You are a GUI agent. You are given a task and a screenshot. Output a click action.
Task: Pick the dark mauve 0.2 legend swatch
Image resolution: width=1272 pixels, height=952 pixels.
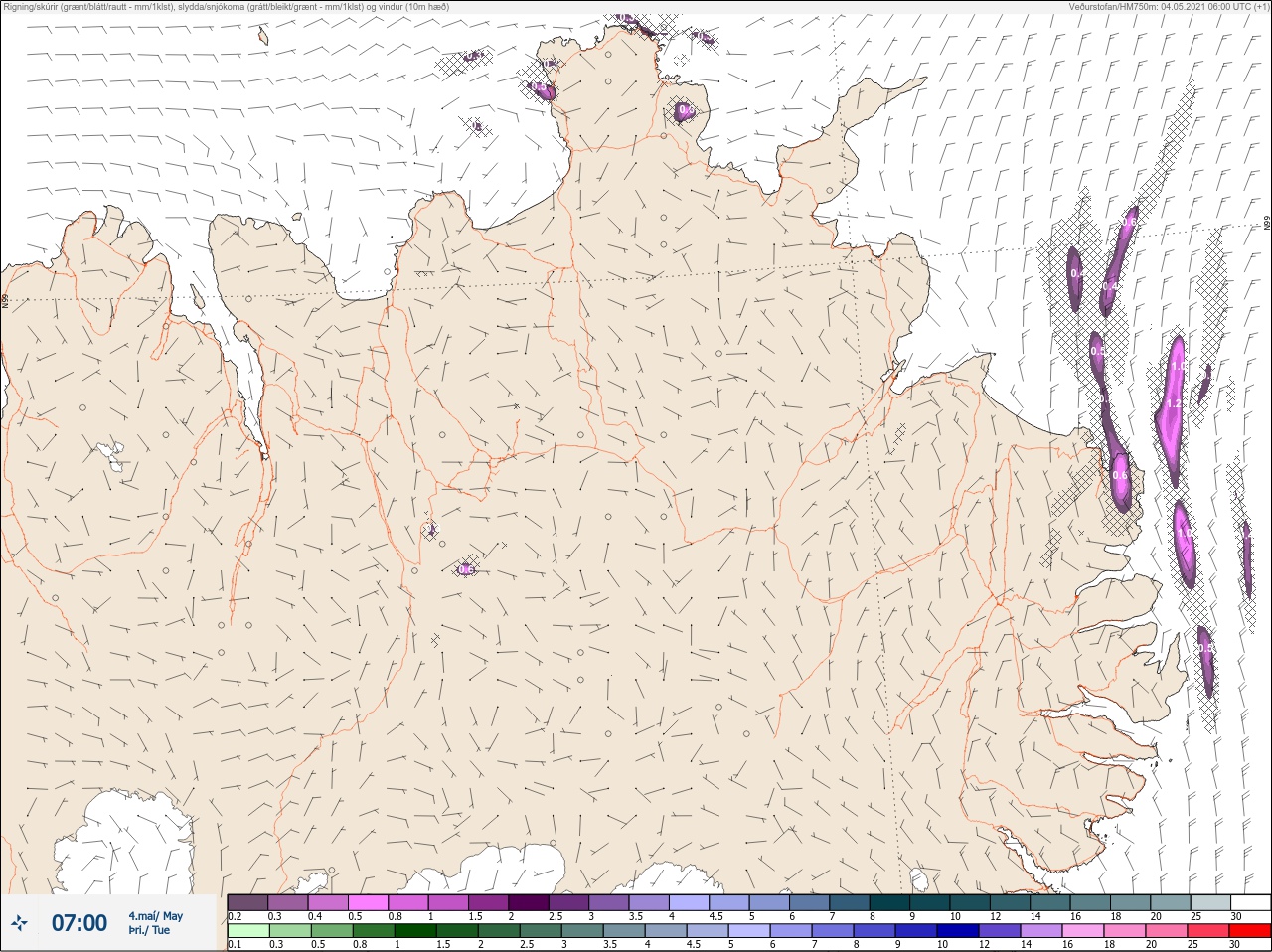tap(247, 902)
